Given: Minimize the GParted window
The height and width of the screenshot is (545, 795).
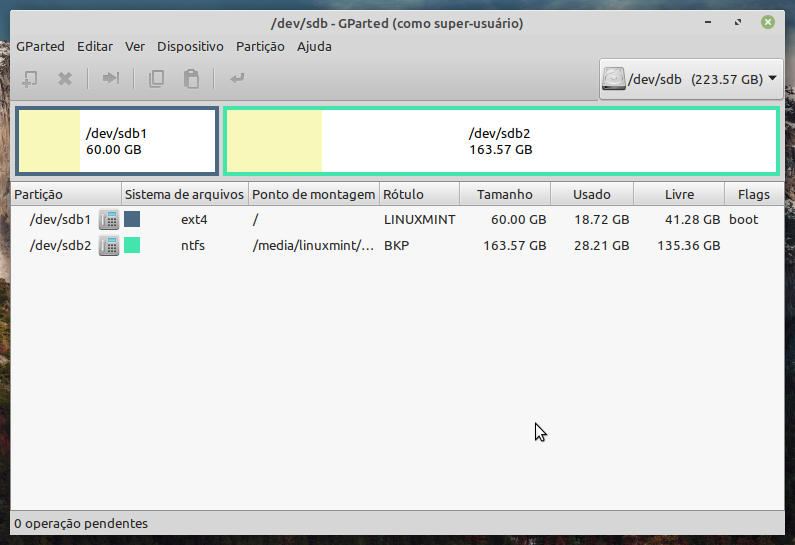Looking at the screenshot, I should tap(708, 22).
